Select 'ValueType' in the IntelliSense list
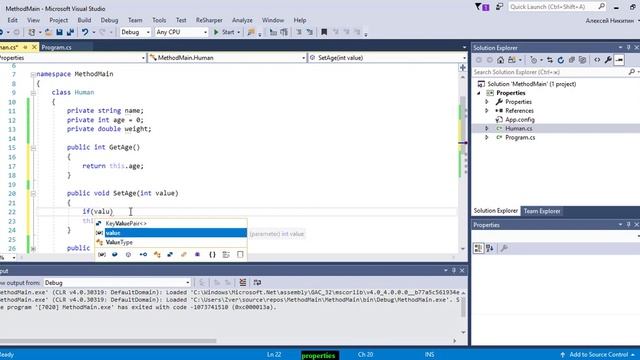This screenshot has height=360, width=640. (171, 242)
